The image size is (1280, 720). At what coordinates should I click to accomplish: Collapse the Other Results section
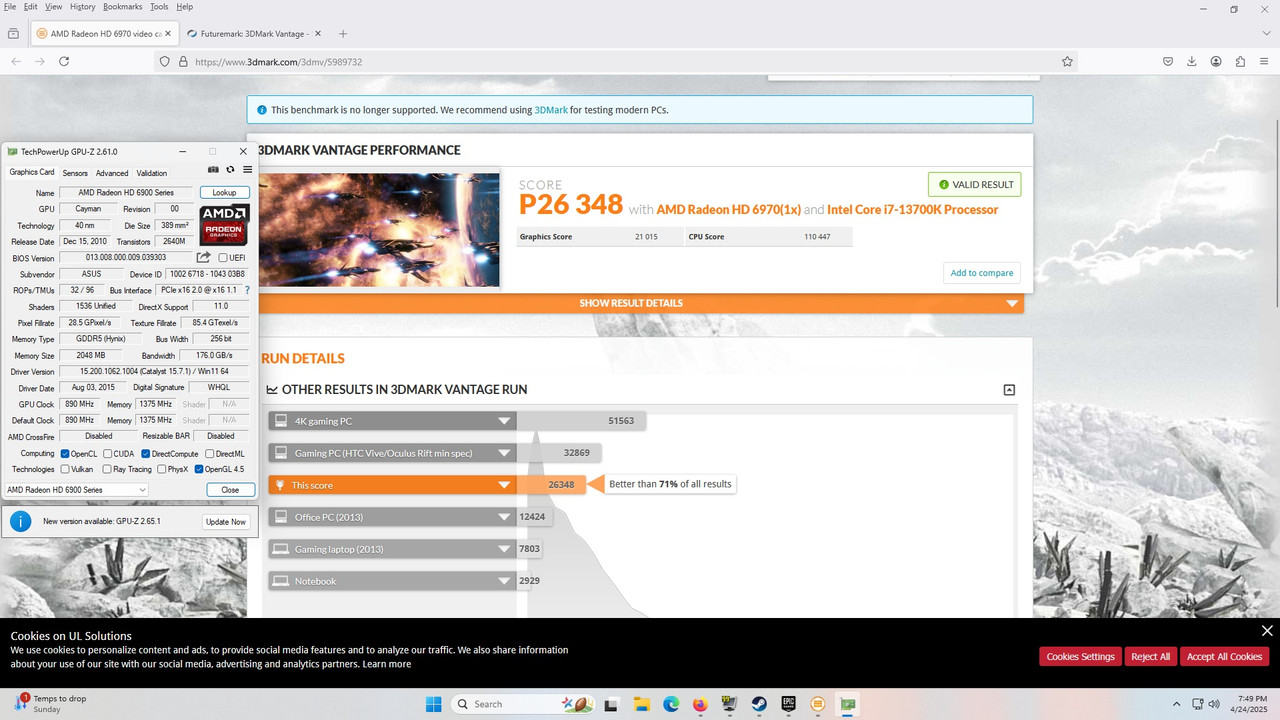click(x=1009, y=390)
